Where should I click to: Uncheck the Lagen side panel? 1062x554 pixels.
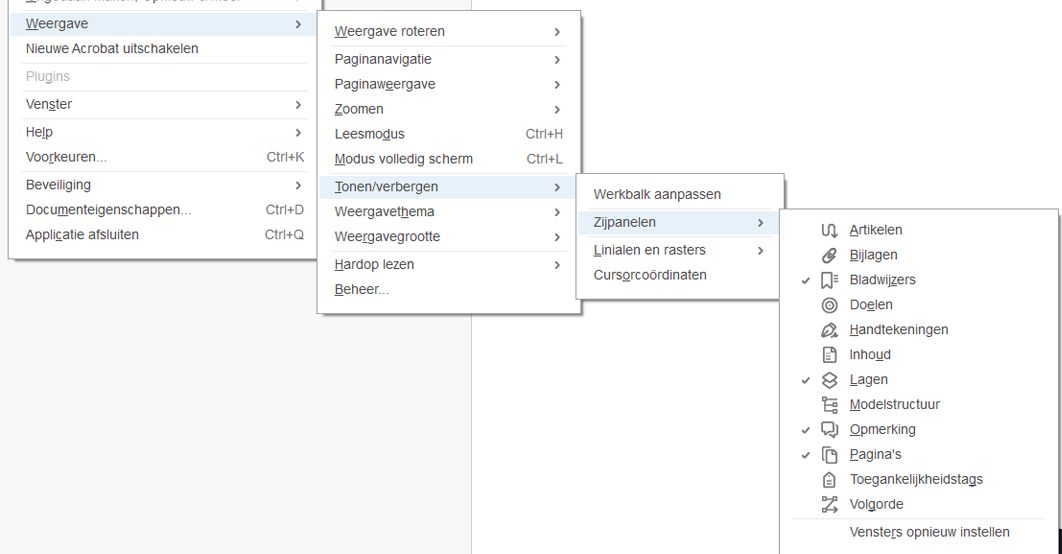pos(868,380)
